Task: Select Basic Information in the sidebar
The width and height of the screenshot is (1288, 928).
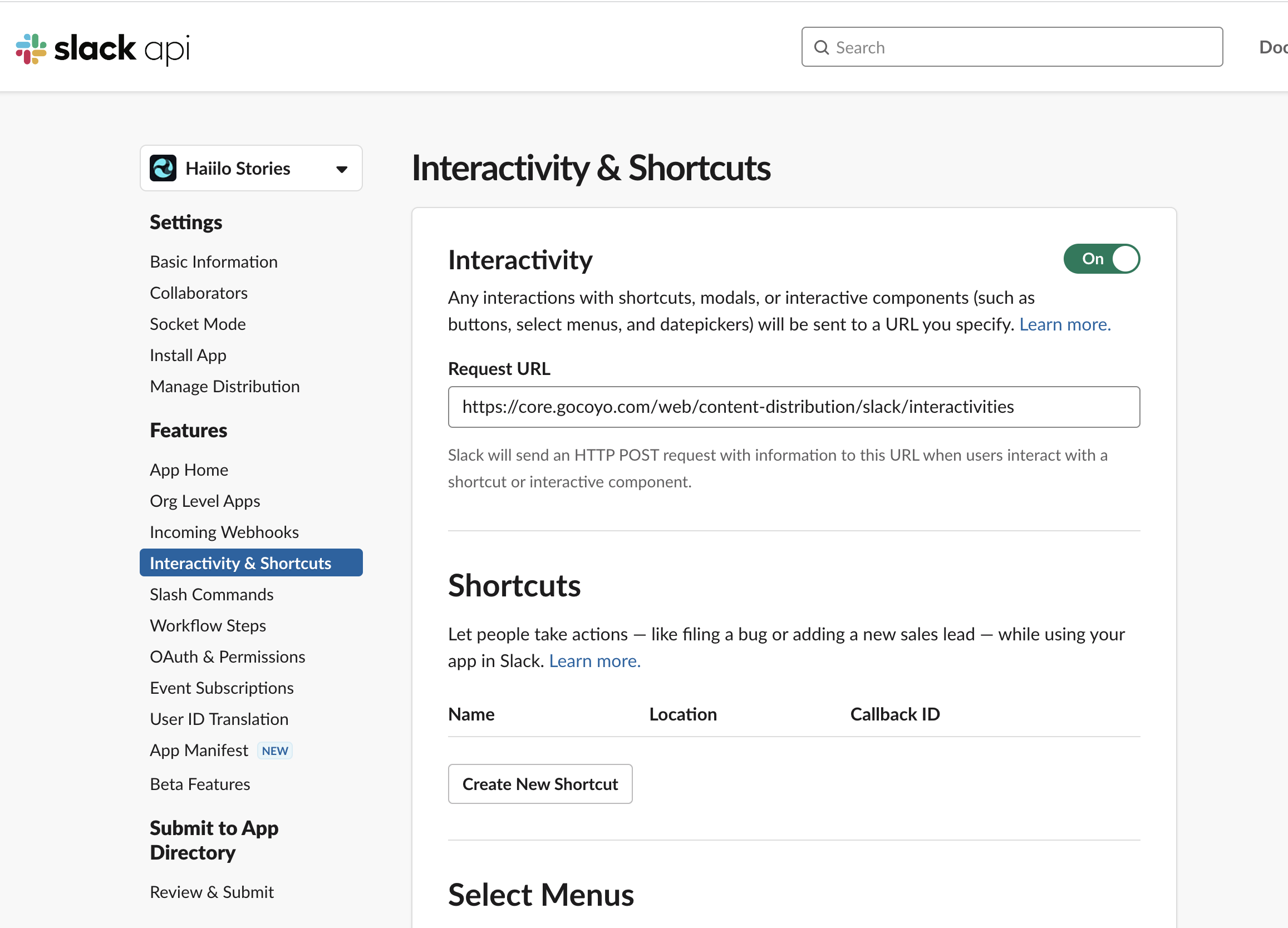Action: pyautogui.click(x=214, y=261)
